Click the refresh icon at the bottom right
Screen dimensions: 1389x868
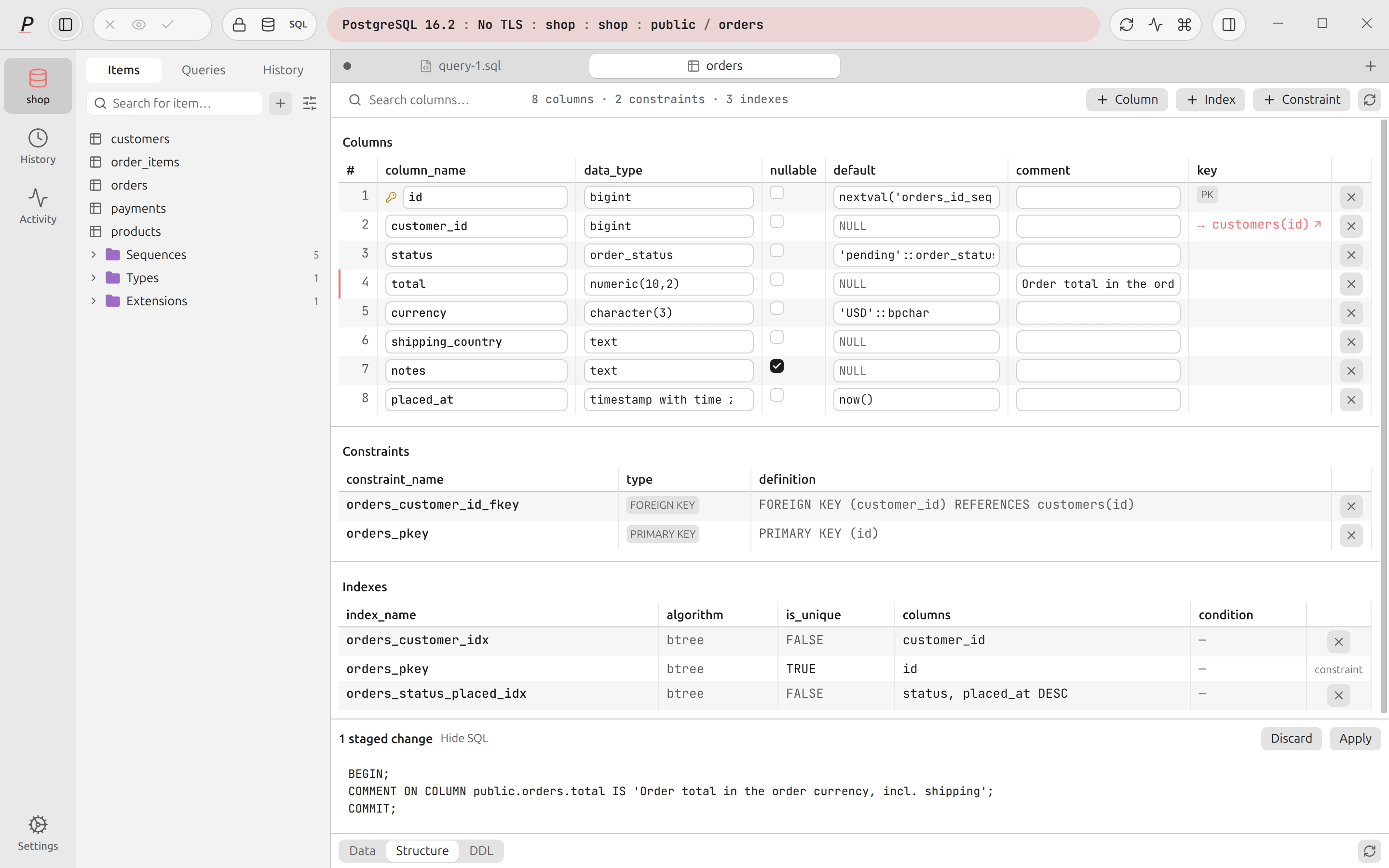point(1370,851)
